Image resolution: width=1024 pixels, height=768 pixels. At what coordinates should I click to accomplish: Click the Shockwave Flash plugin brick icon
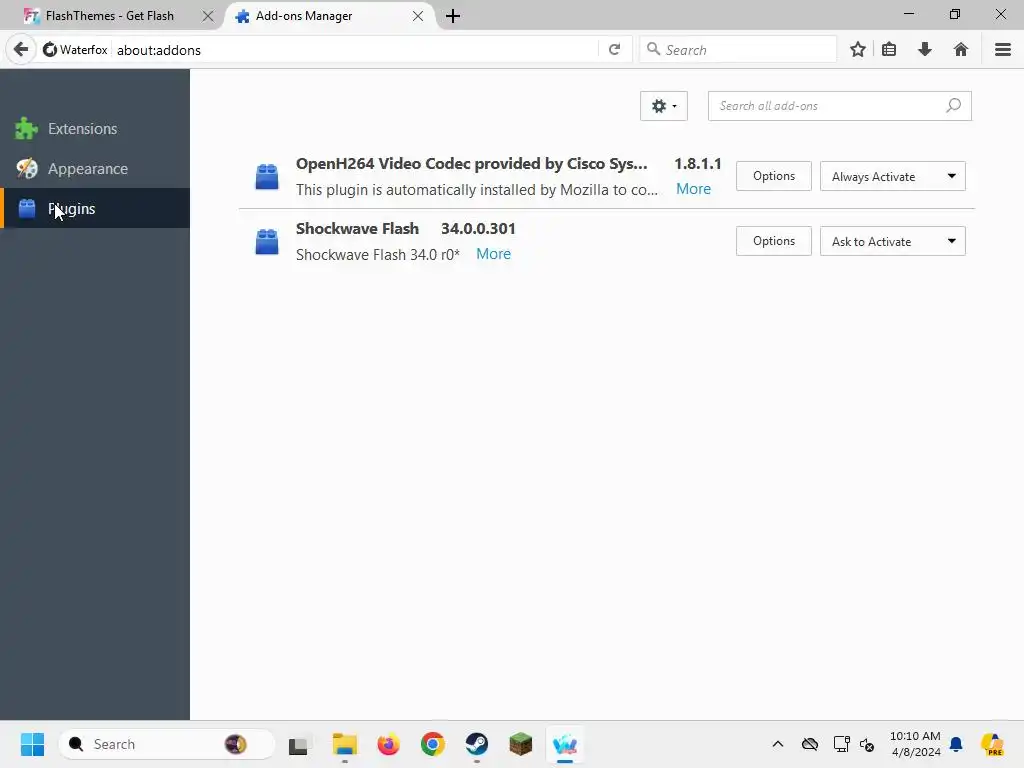pos(266,242)
